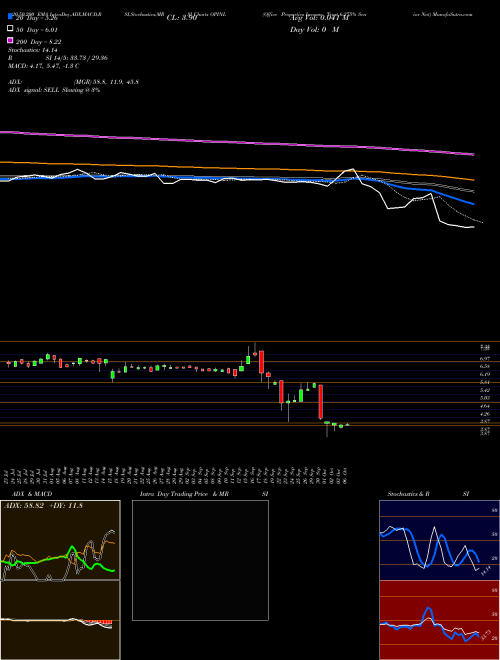Select the '50 Day - 6.01' legend text
The height and width of the screenshot is (660, 500).
[x=37, y=30]
